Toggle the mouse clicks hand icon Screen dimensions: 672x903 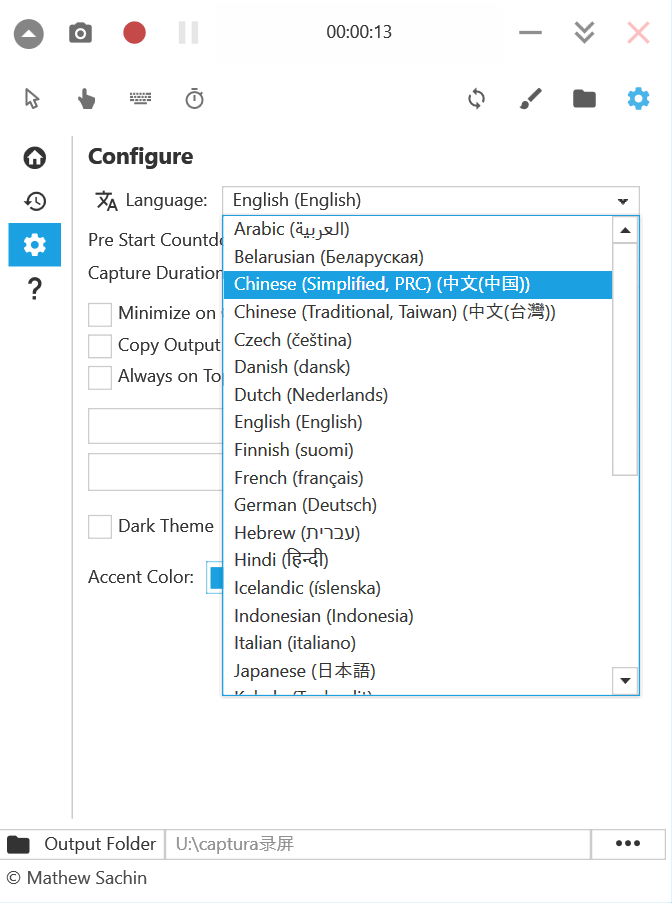click(87, 98)
